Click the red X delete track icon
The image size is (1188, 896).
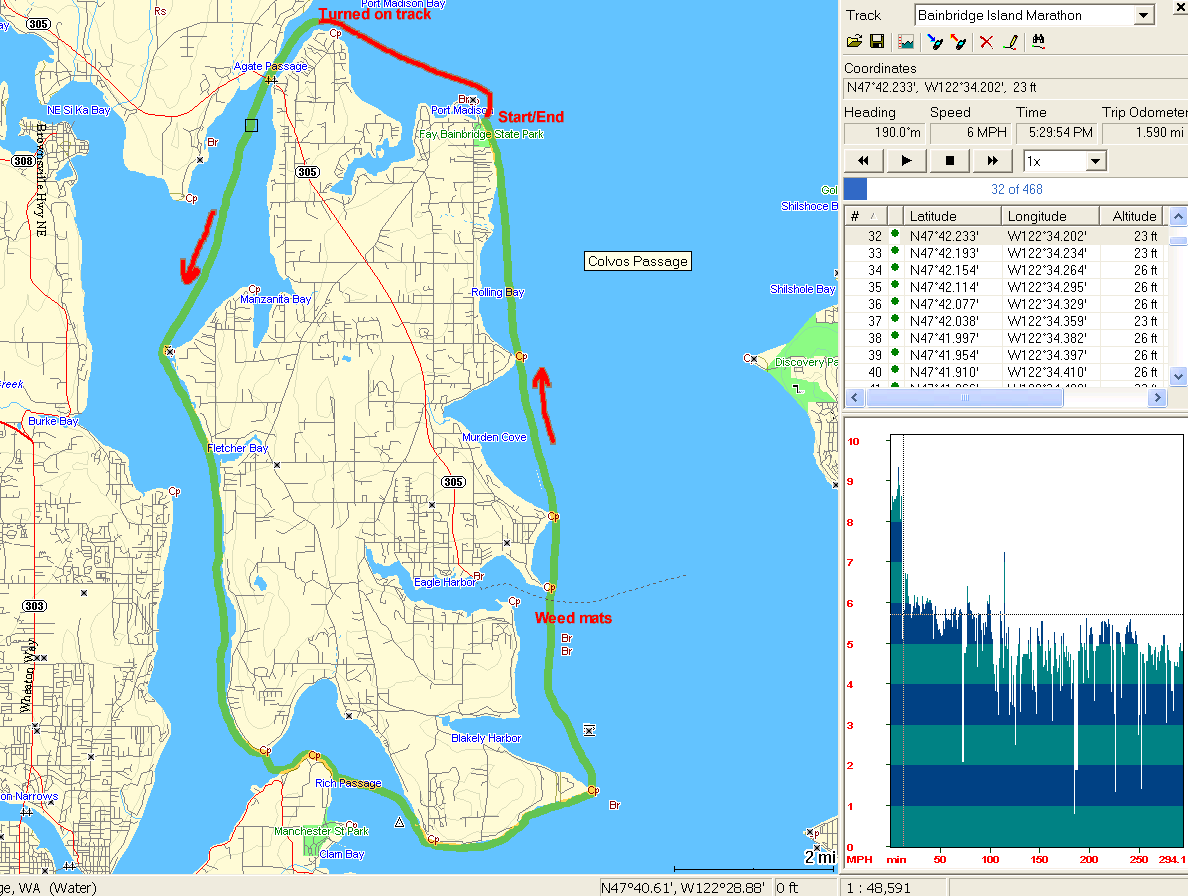point(986,42)
